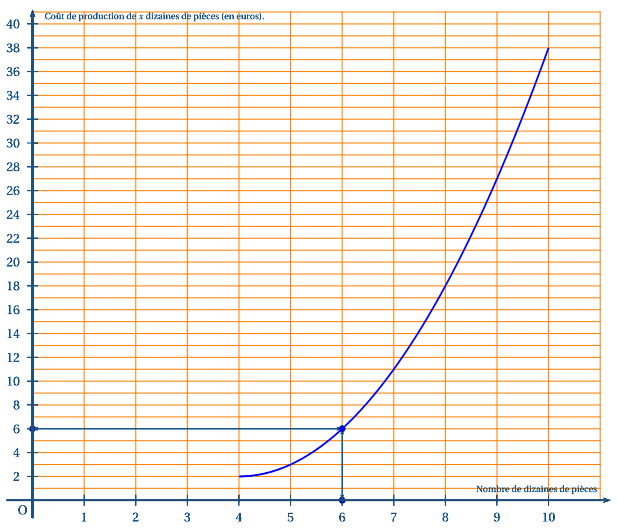Click the vertical guide line at x = 6
This screenshot has width=617, height=528.
pos(342,465)
